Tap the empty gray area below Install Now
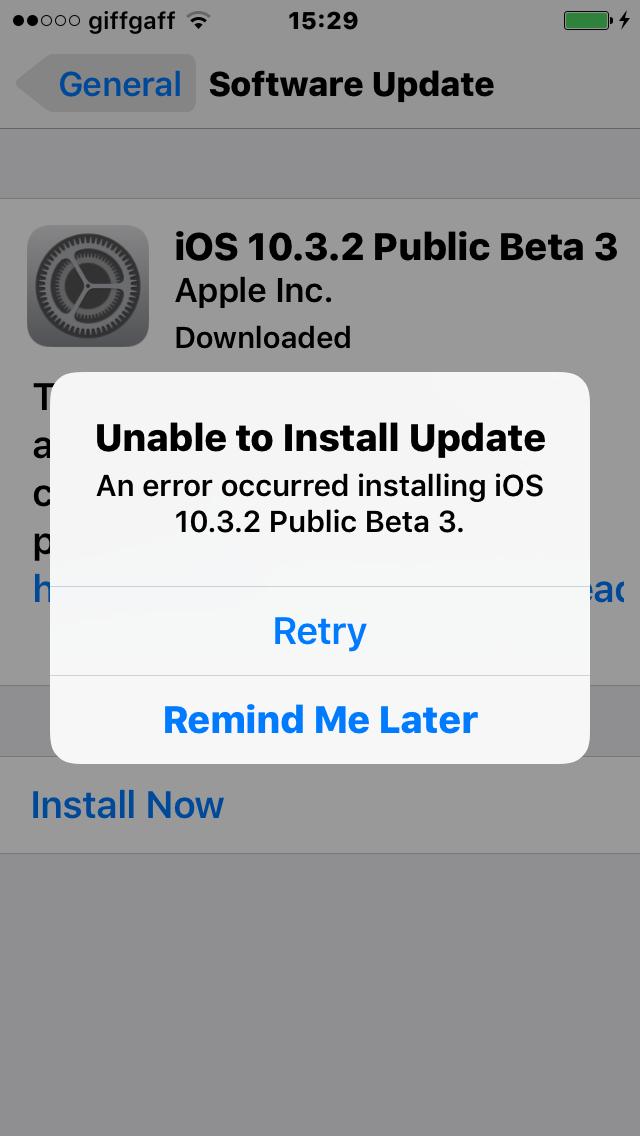 point(320,994)
